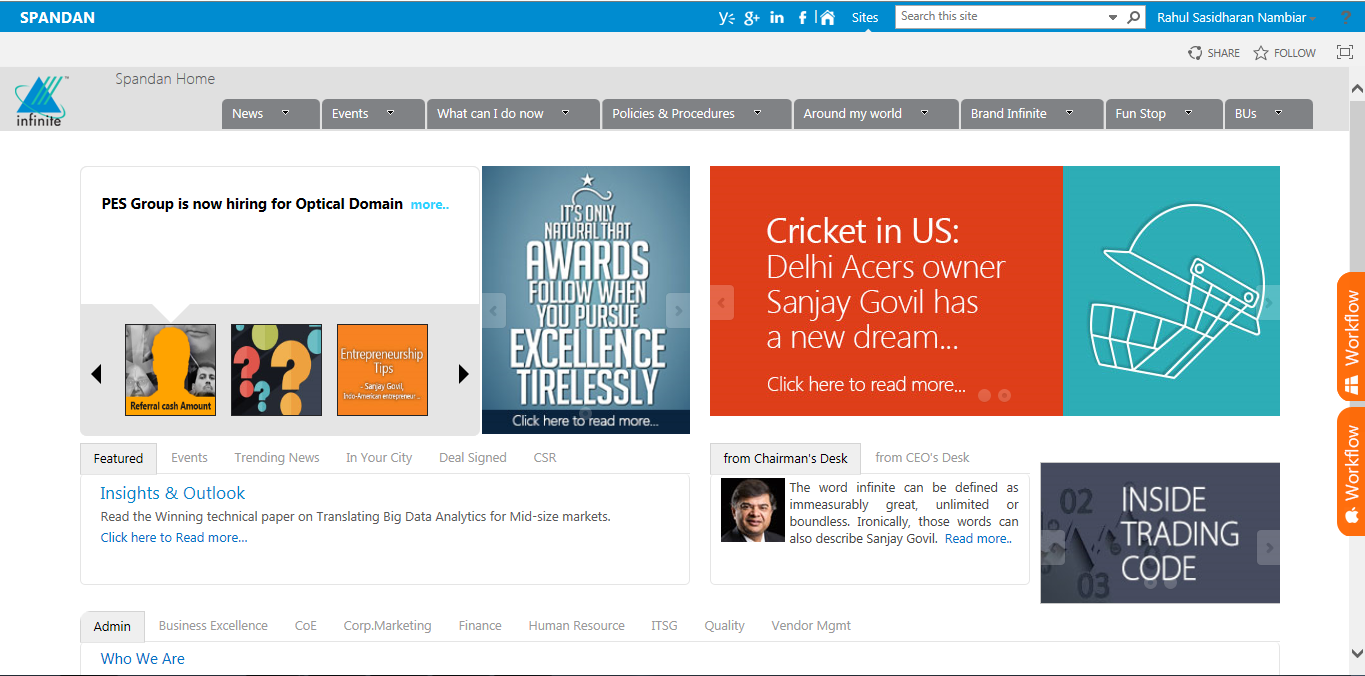The width and height of the screenshot is (1365, 676).
Task: Click Insights & Outlook link
Action: click(172, 493)
